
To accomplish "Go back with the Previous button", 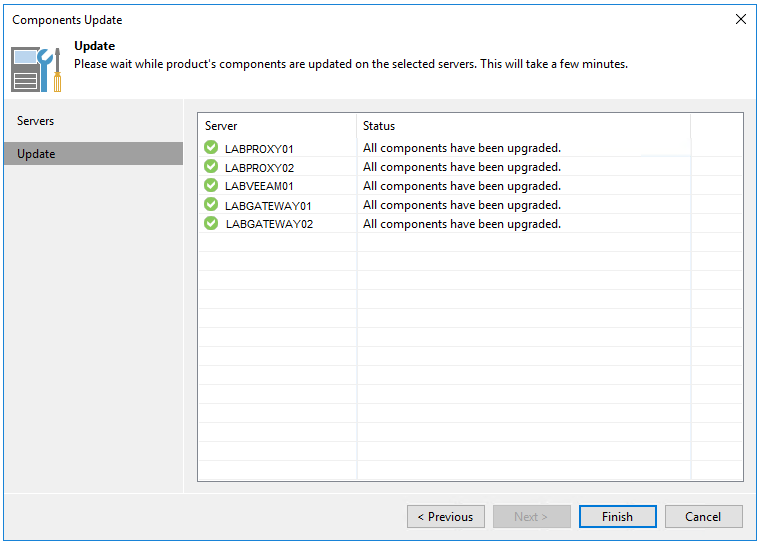I will (445, 517).
